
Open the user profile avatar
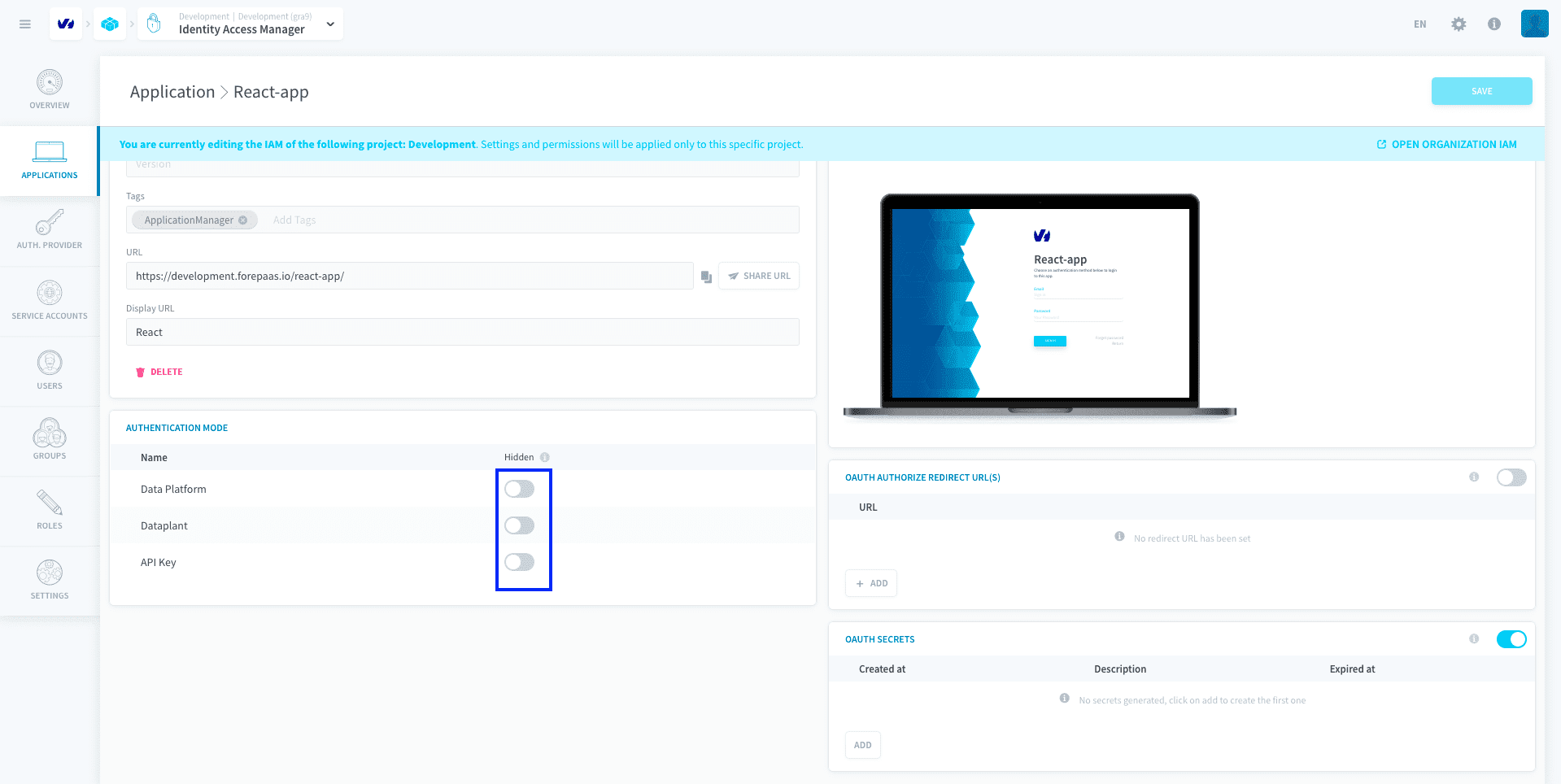click(1534, 24)
